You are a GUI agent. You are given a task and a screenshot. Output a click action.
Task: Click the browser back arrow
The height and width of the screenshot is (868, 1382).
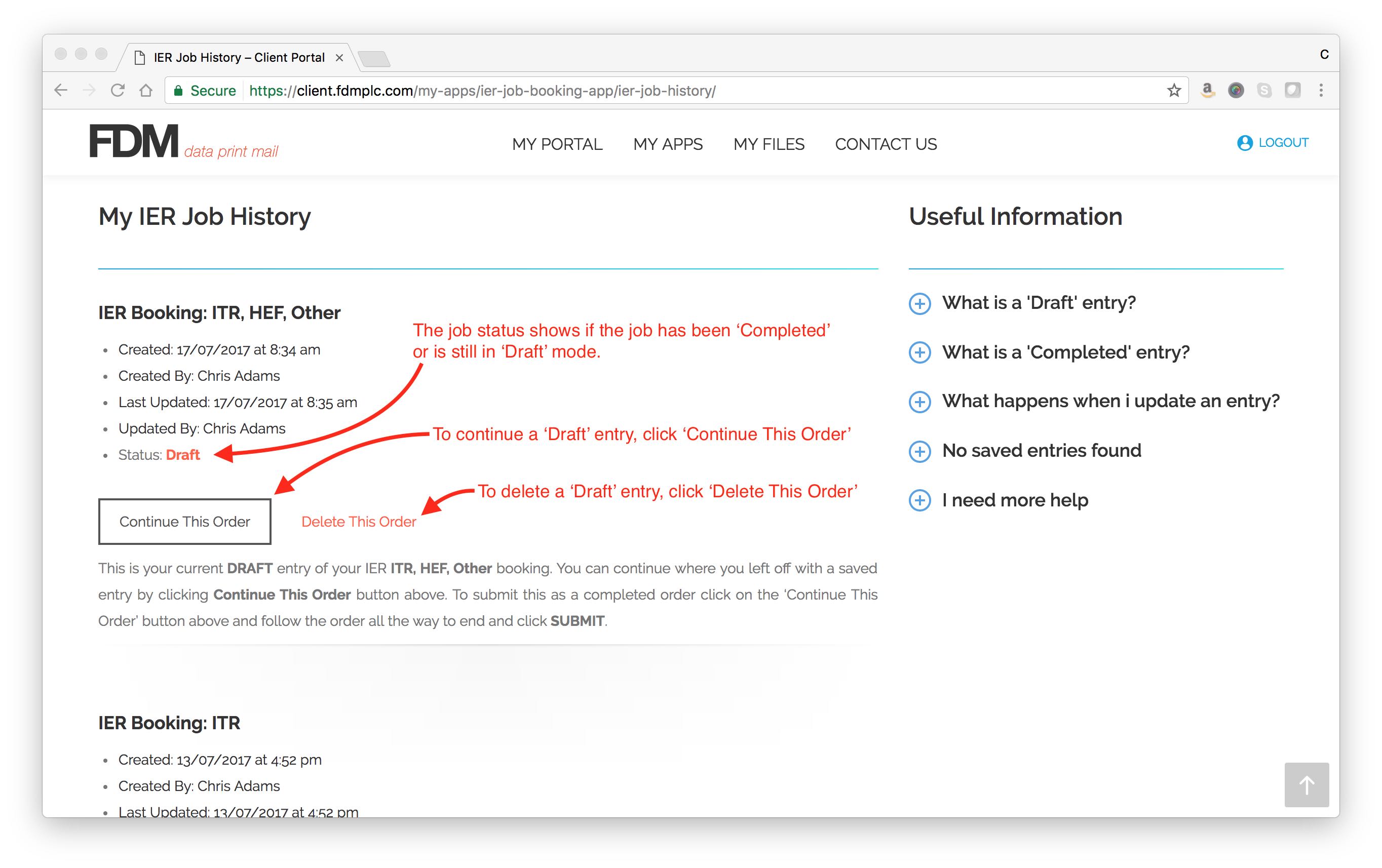[61, 90]
